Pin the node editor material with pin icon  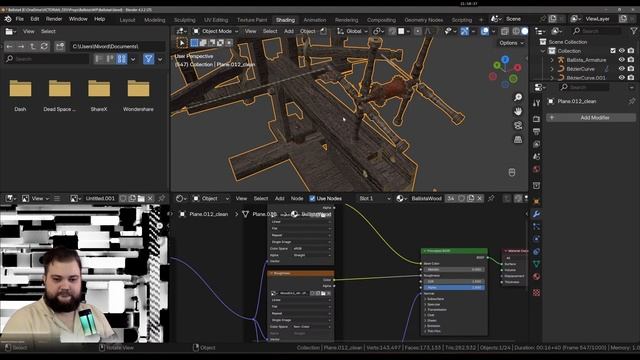[491, 198]
